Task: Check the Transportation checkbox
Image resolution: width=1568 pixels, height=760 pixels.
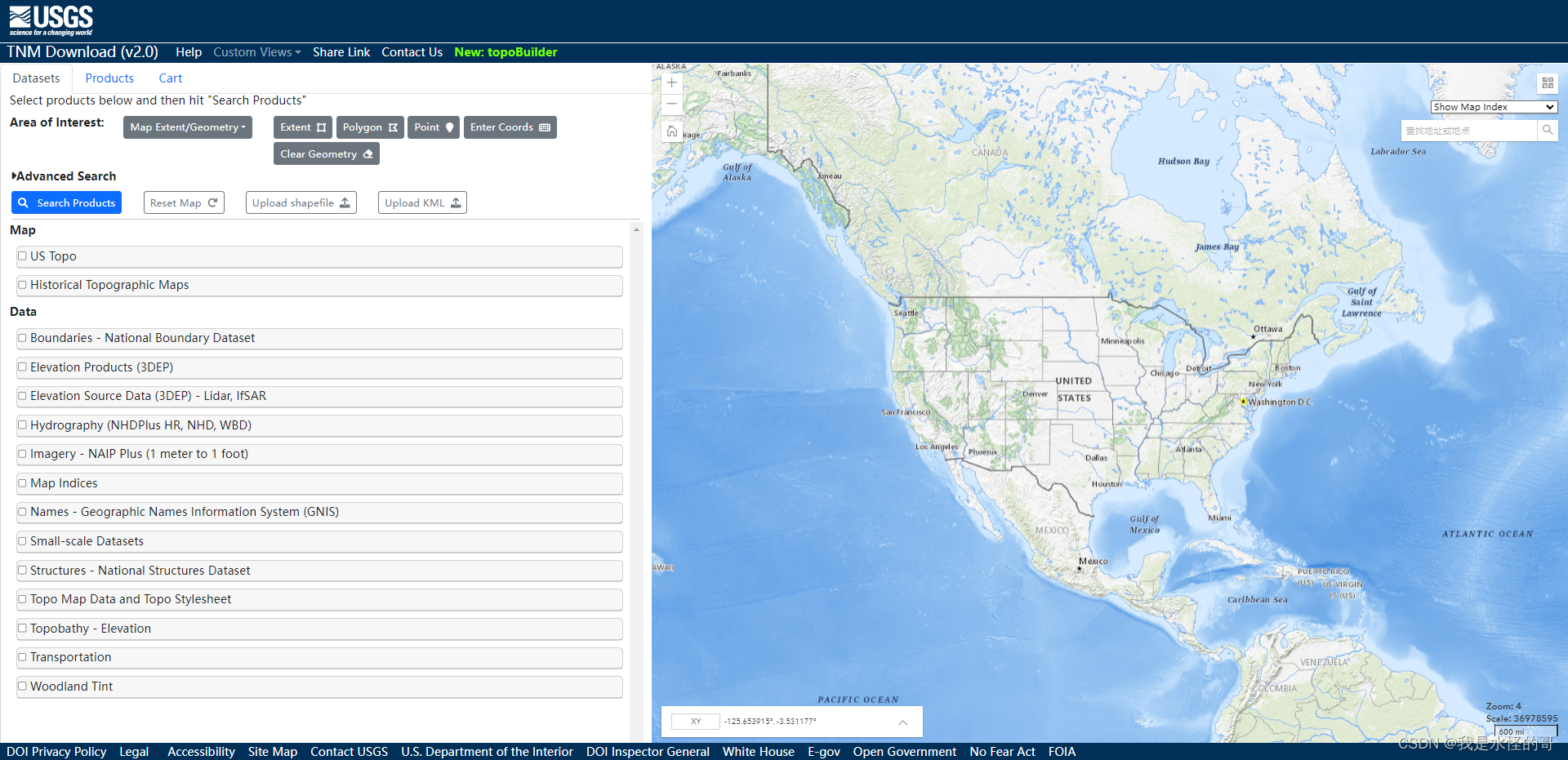Action: click(23, 657)
